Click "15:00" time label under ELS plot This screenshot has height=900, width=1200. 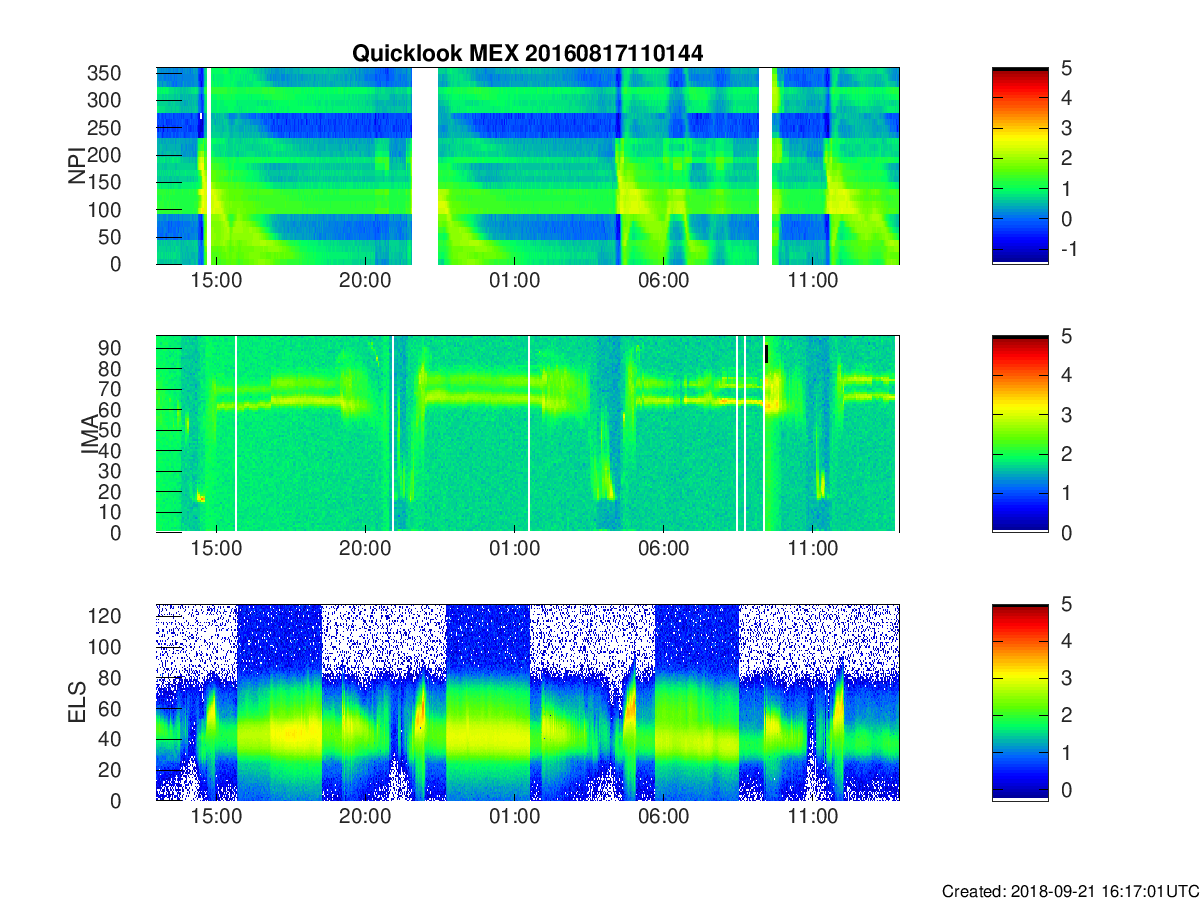click(x=216, y=817)
